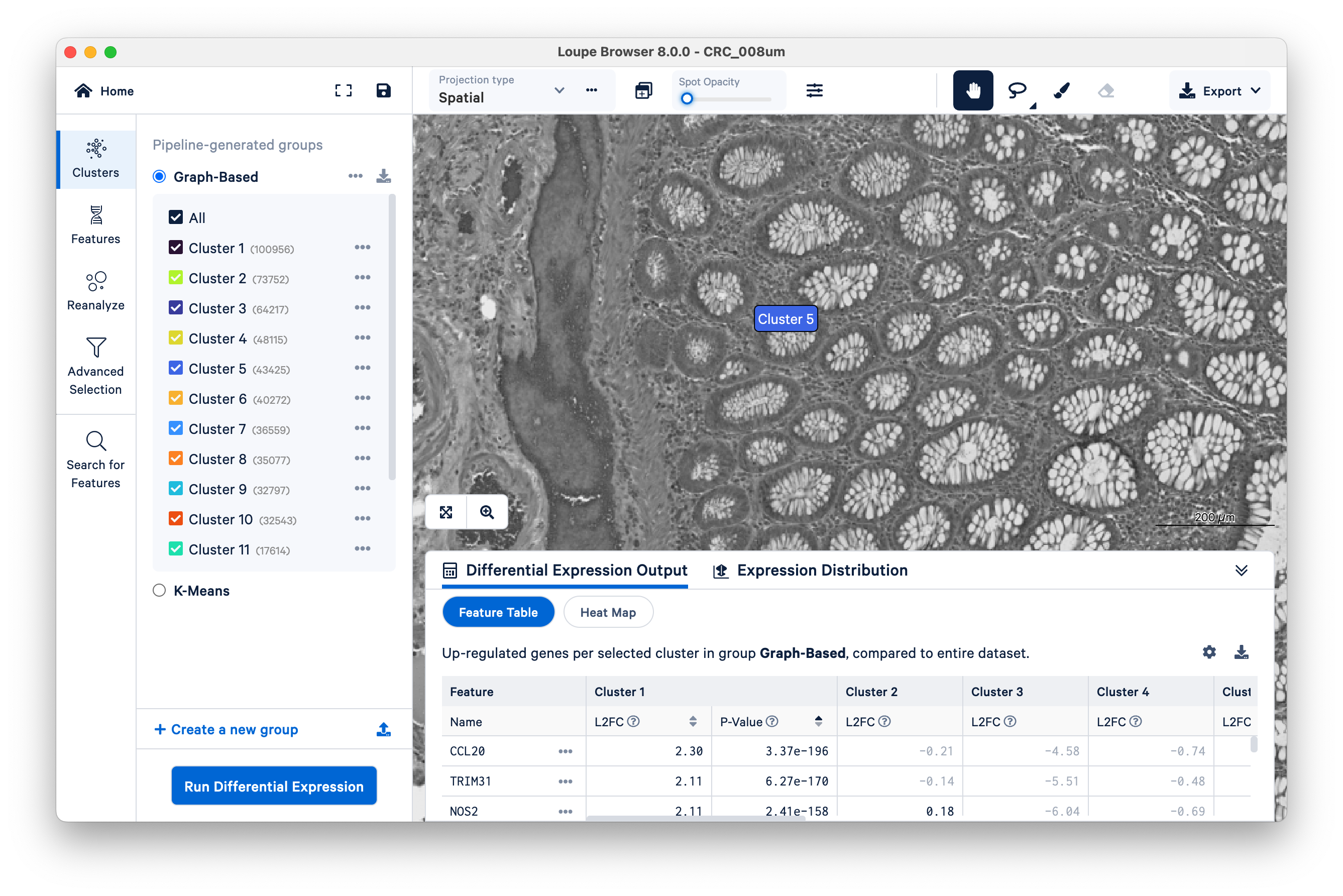Viewport: 1343px width, 896px height.
Task: Open the Reanalyze sidebar panel
Action: click(x=95, y=290)
